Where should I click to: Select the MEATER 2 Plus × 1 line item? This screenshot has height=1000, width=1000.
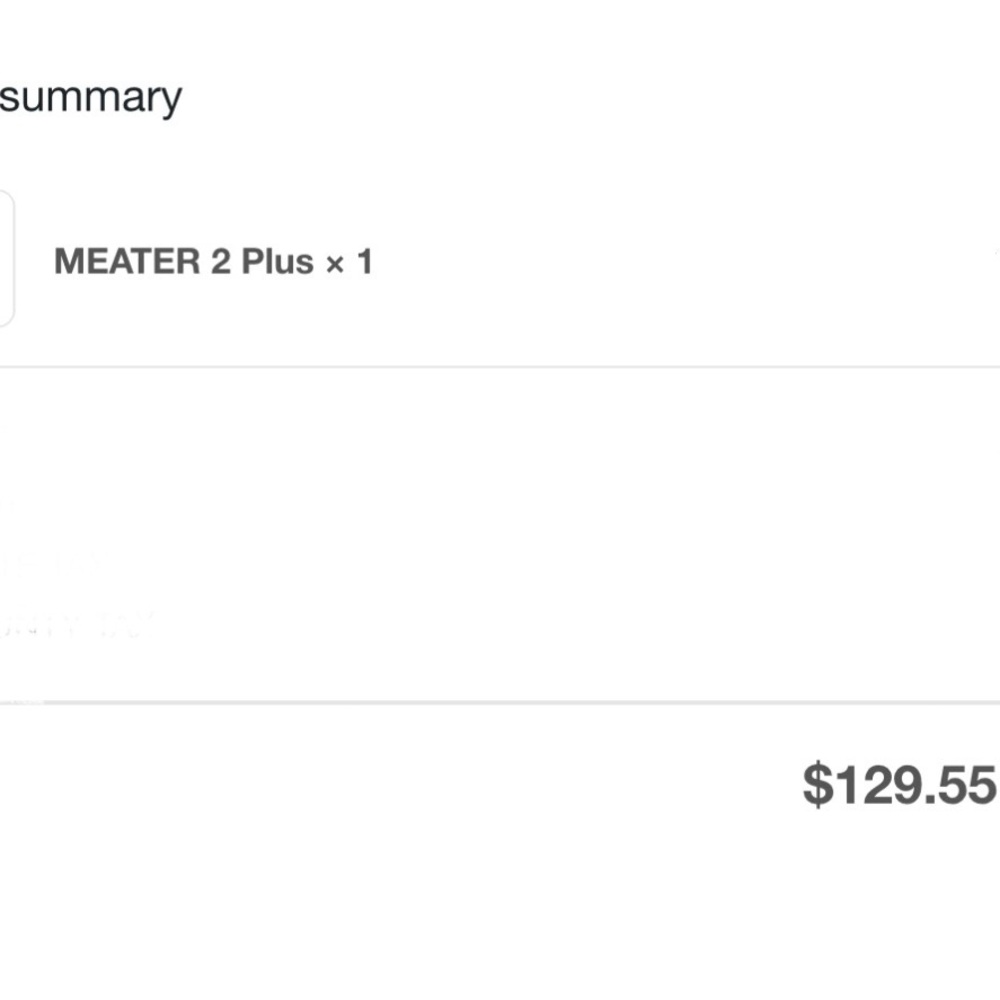[213, 262]
